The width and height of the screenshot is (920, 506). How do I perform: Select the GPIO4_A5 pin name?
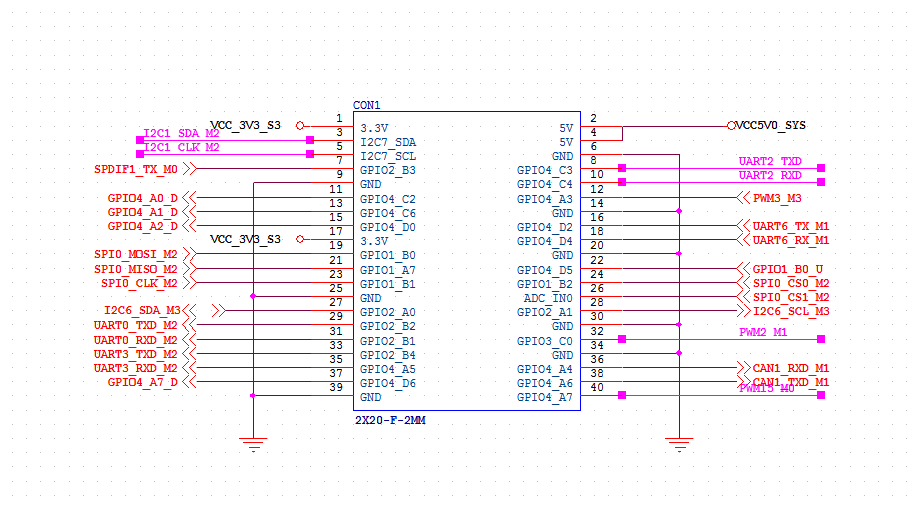tap(388, 370)
